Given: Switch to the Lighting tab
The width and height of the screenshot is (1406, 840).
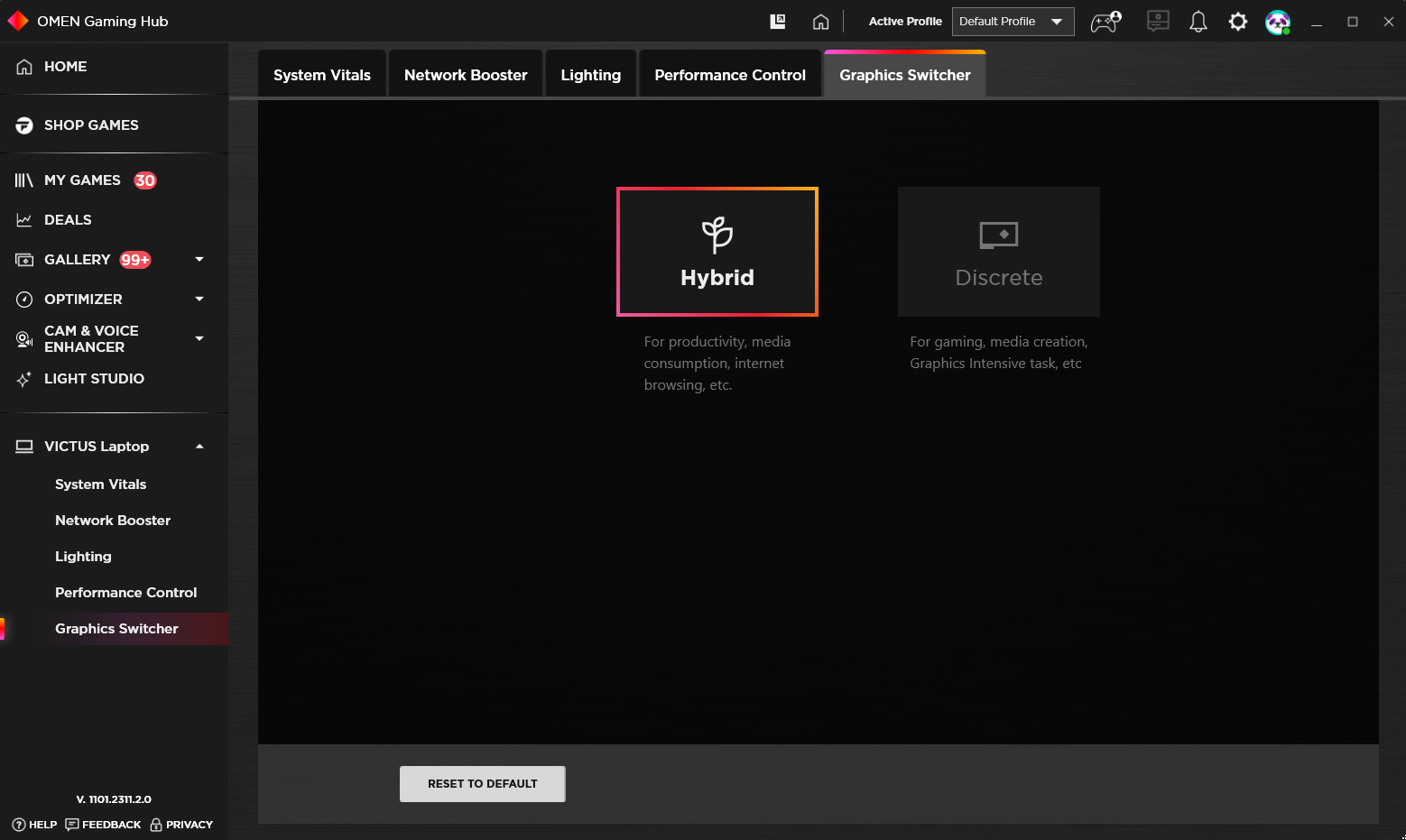Looking at the screenshot, I should (591, 75).
